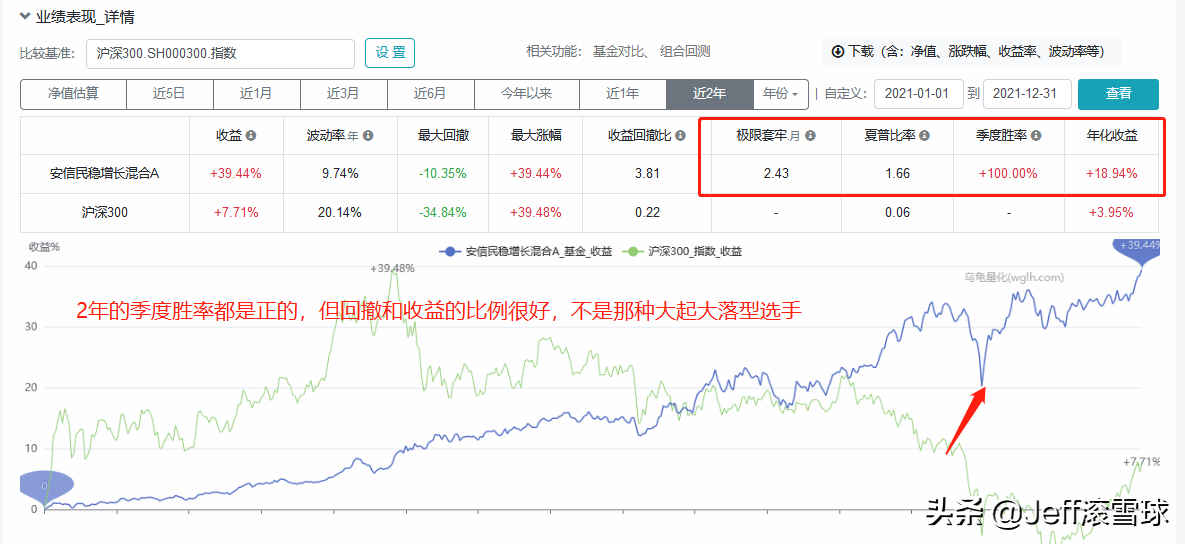Select the 净值估算 tab
The image size is (1185, 544).
(x=73, y=94)
